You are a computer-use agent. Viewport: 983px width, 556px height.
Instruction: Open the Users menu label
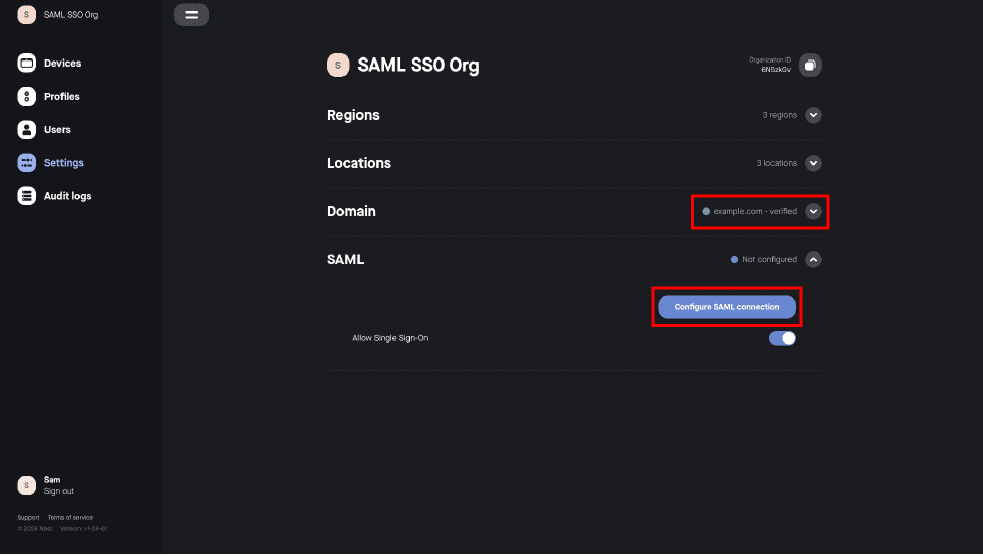[57, 130]
